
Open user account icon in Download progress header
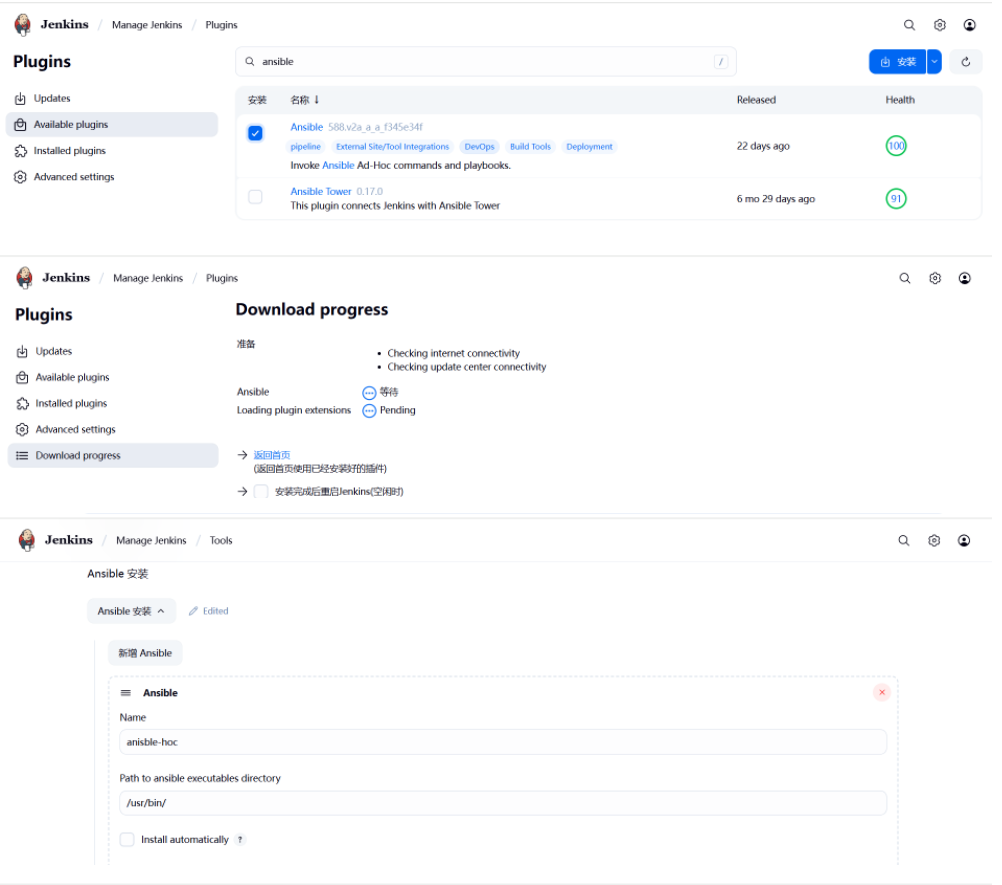(x=964, y=278)
